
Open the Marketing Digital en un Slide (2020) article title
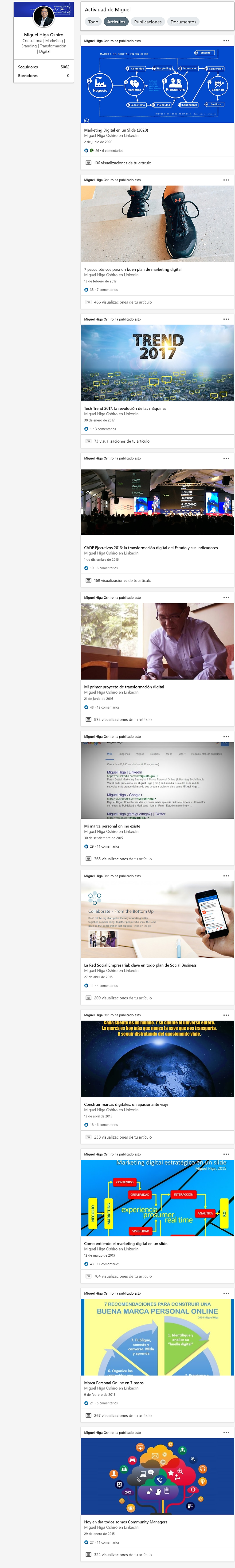[116, 130]
